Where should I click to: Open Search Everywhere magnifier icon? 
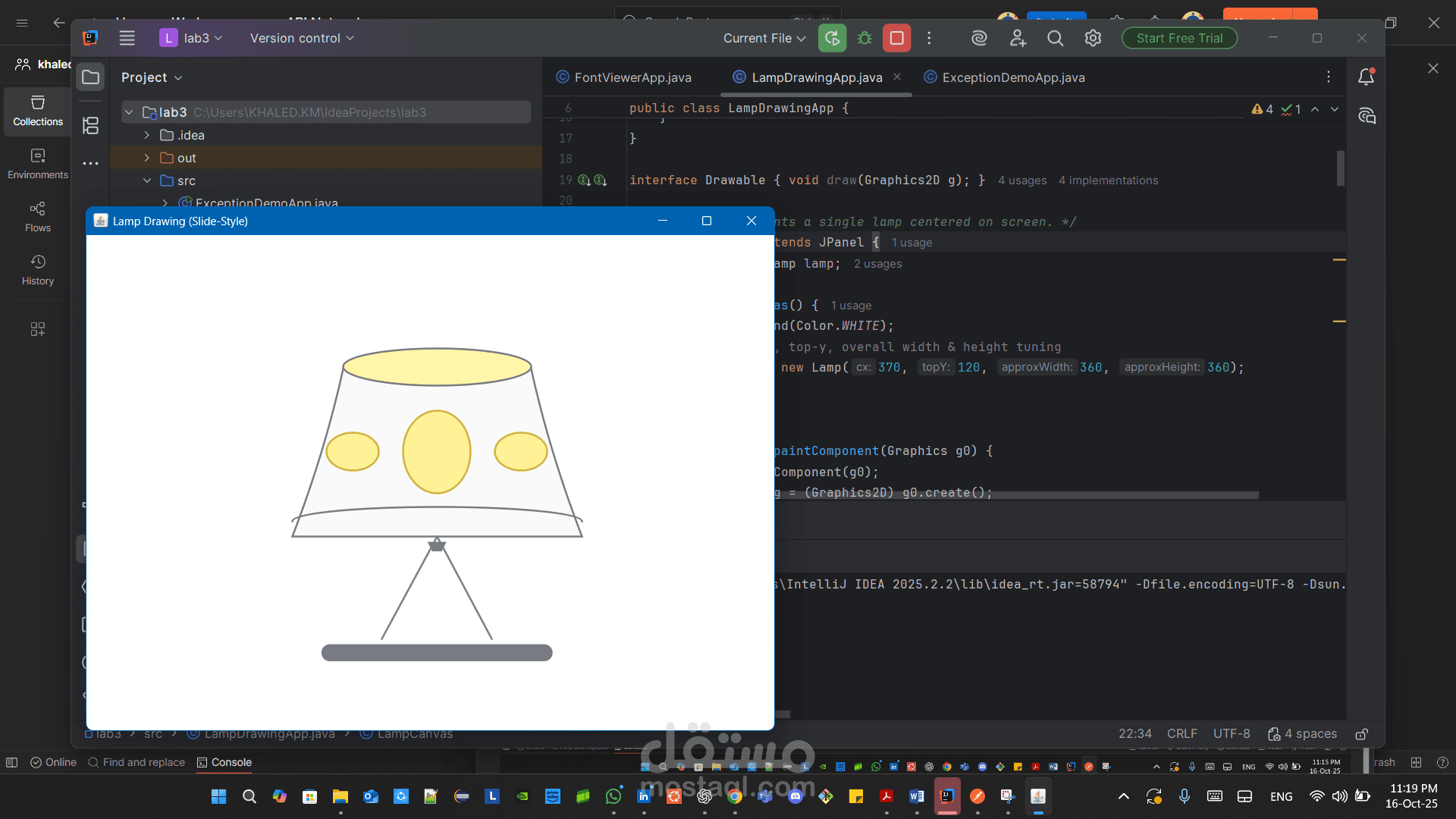1055,38
